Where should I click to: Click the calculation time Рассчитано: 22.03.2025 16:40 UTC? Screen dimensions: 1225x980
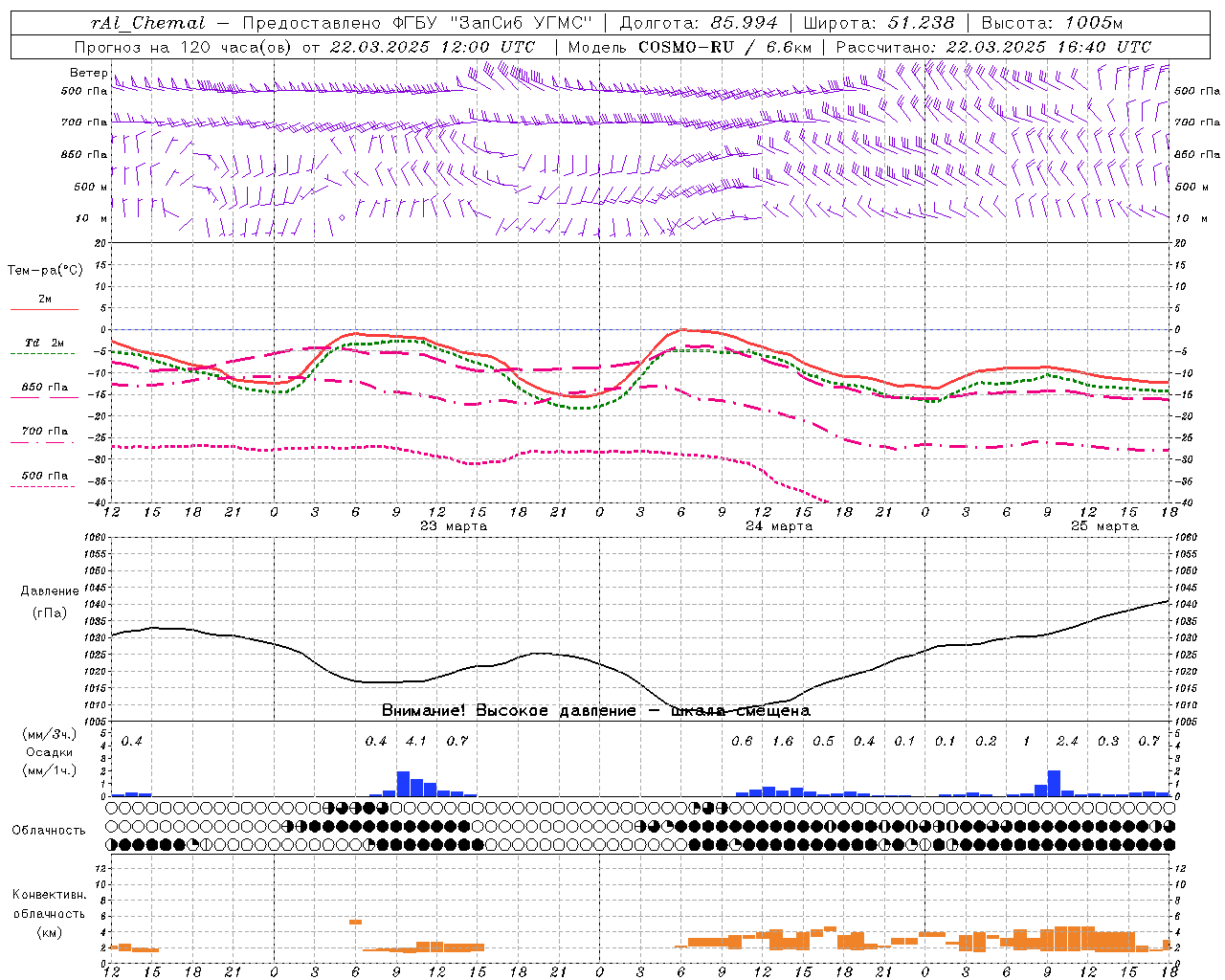993,47
